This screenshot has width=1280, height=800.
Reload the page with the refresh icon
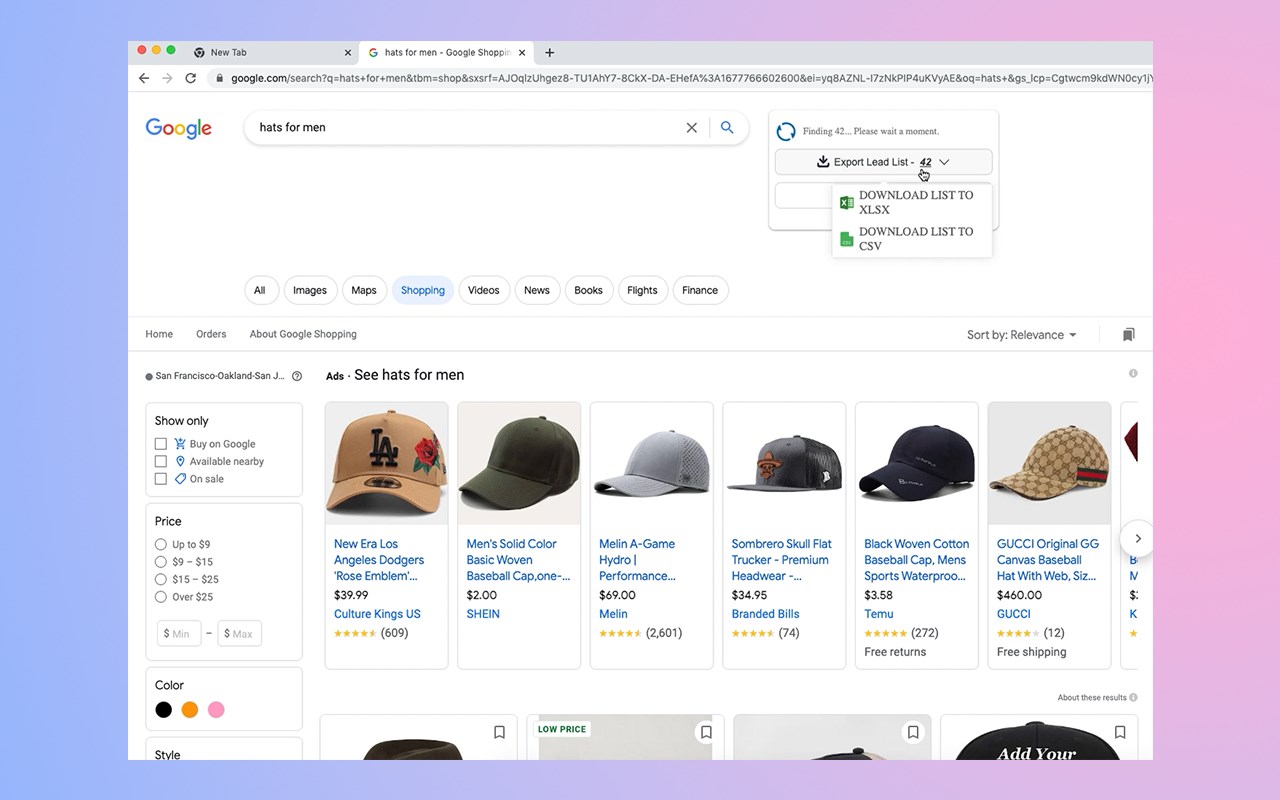190,78
